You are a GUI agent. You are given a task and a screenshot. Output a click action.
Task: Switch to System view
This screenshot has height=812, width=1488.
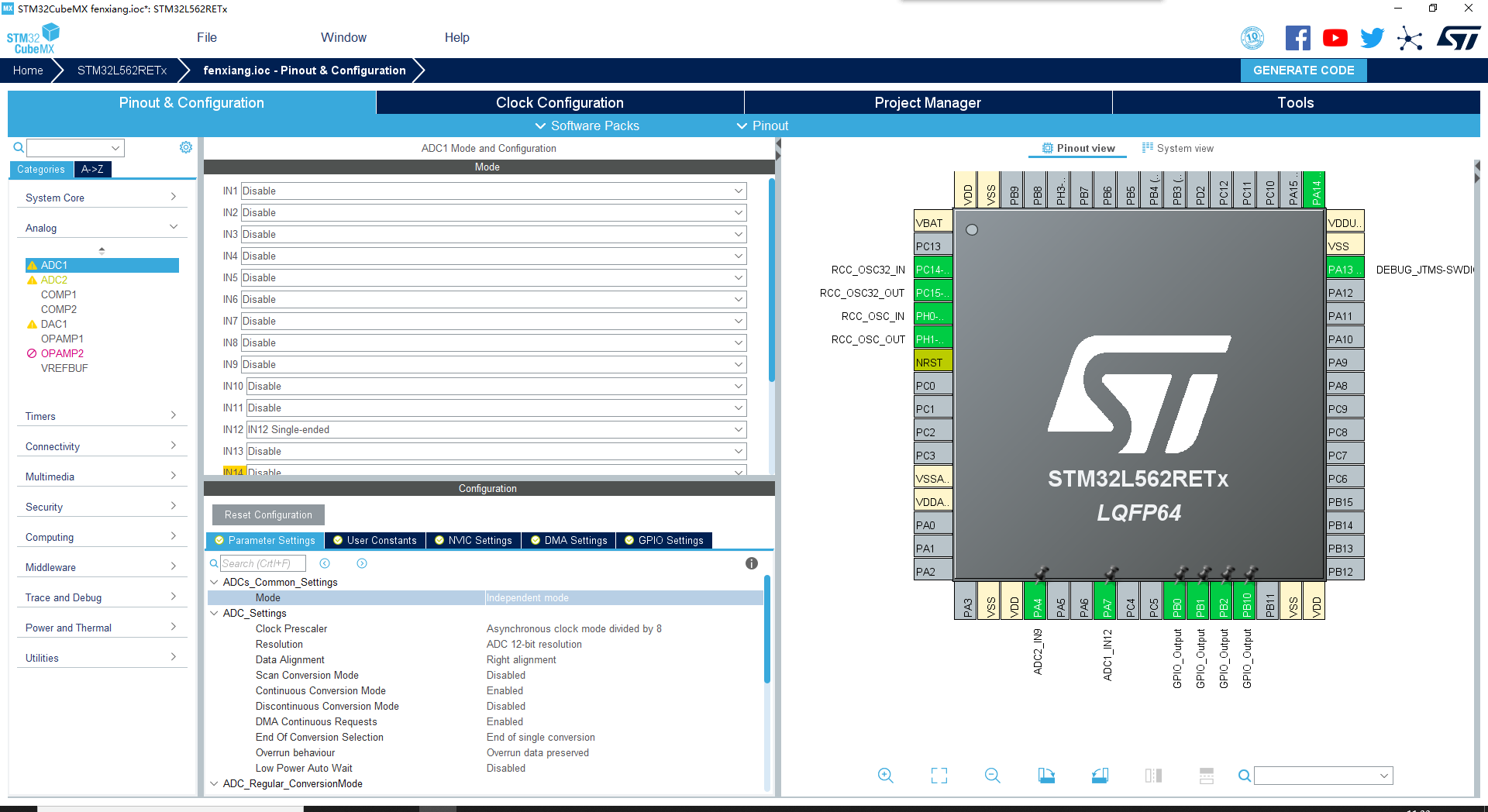[x=1178, y=148]
